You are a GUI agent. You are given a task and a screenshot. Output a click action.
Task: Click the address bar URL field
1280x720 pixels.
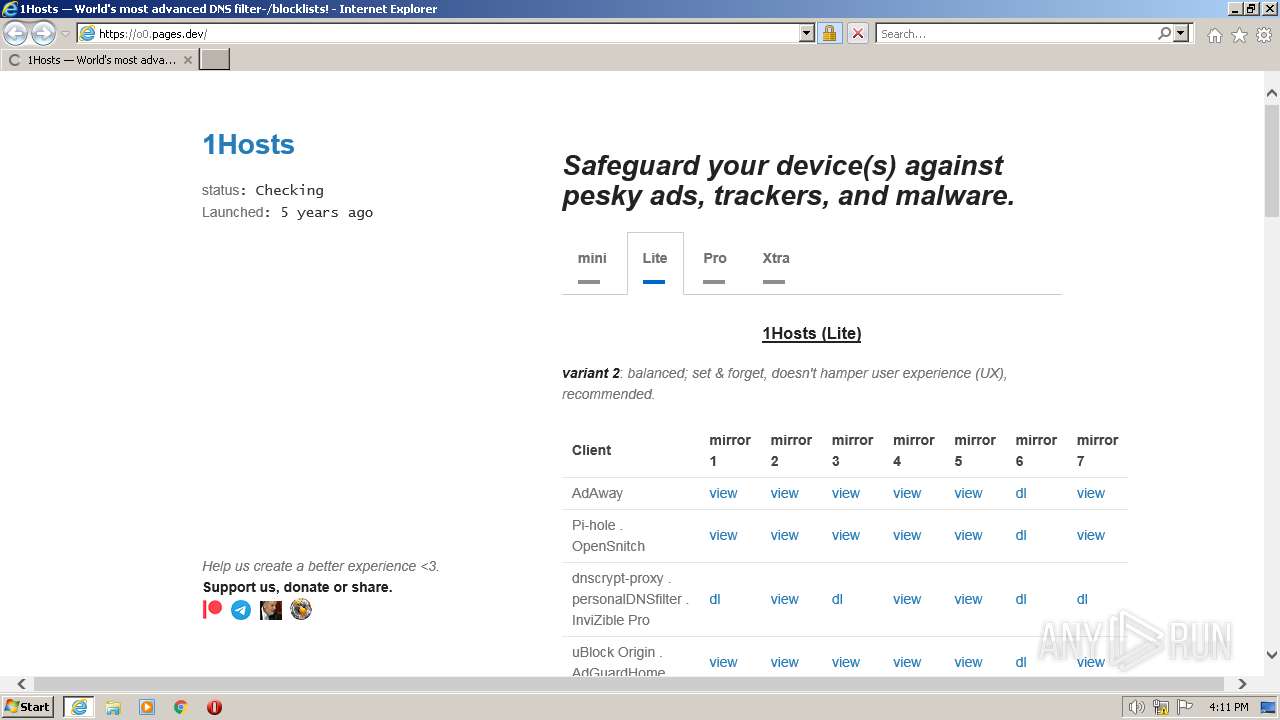pos(447,33)
